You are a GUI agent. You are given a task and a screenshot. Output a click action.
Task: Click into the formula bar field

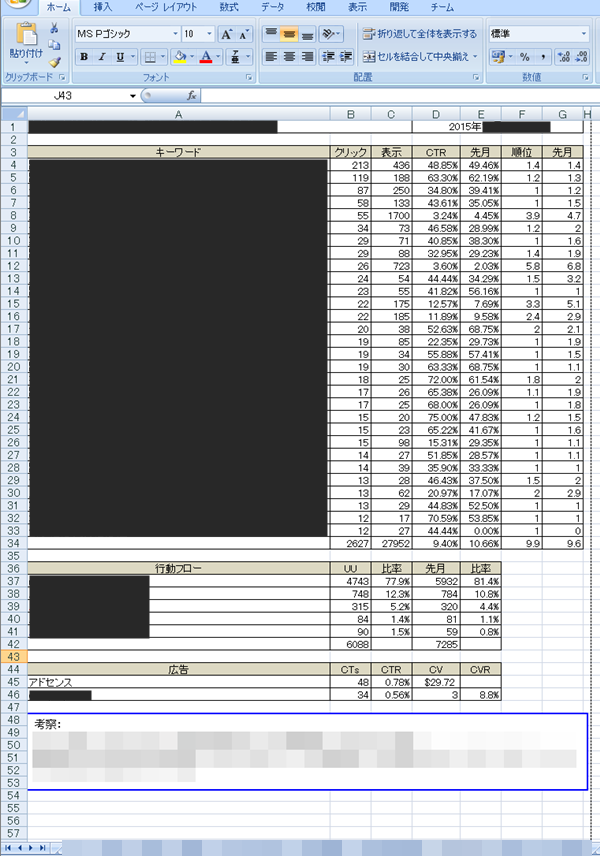pos(399,96)
